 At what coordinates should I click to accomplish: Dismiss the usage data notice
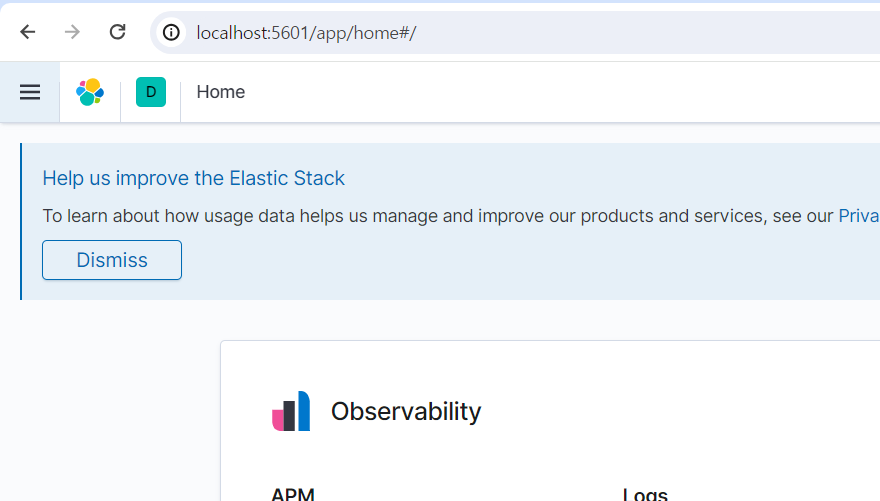pyautogui.click(x=112, y=260)
